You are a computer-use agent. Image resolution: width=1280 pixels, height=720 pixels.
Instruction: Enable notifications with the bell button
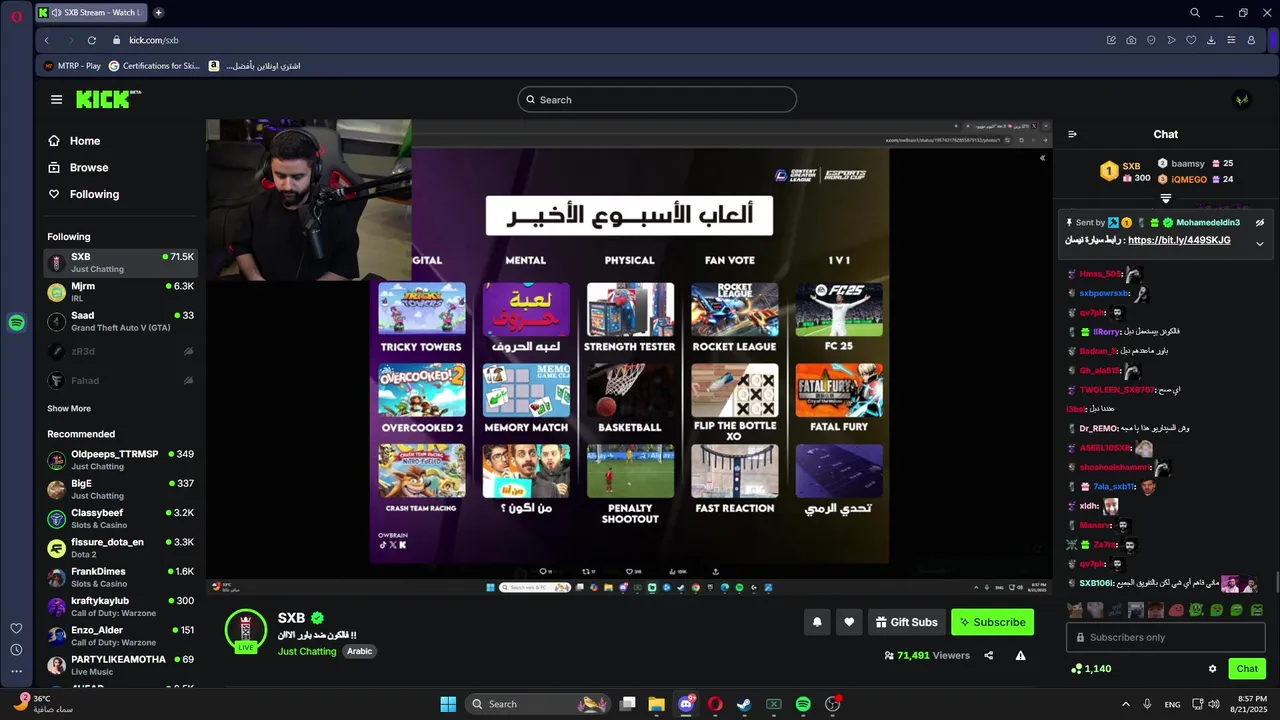click(817, 622)
